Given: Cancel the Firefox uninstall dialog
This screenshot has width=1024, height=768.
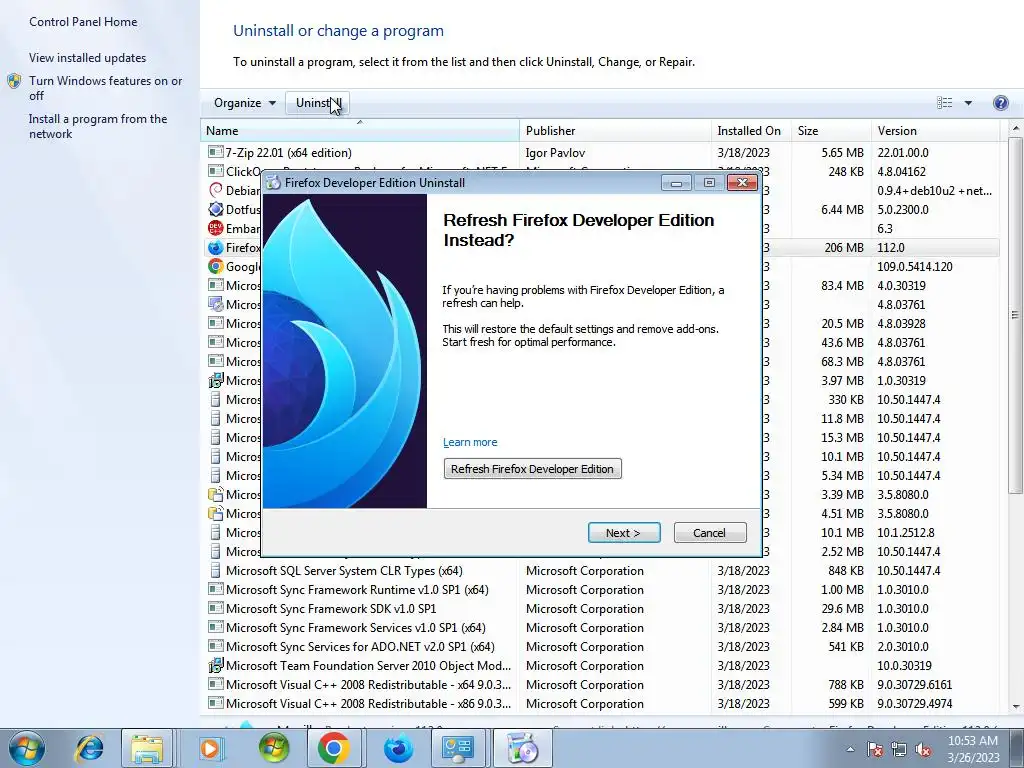Looking at the screenshot, I should coord(709,533).
